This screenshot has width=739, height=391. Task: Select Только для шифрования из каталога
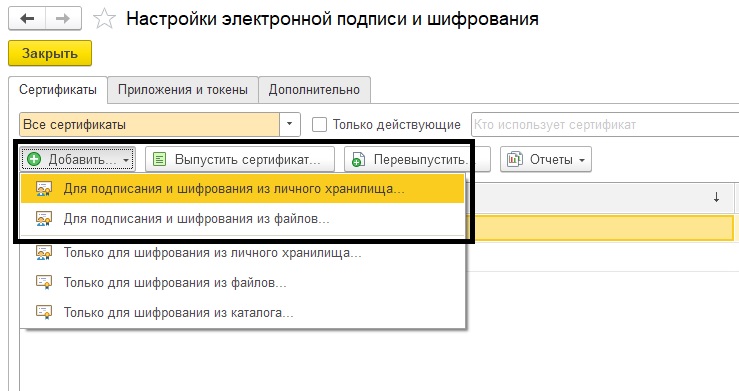pos(243,312)
